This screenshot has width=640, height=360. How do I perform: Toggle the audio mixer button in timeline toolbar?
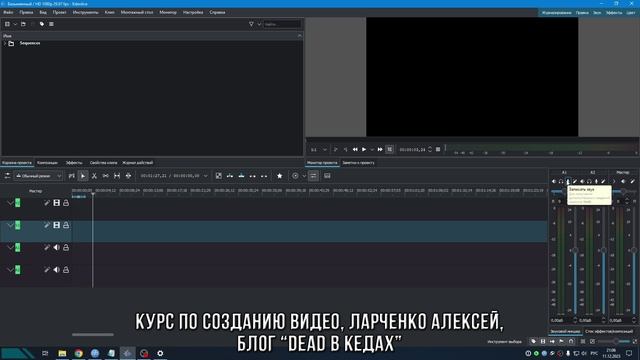(313, 176)
